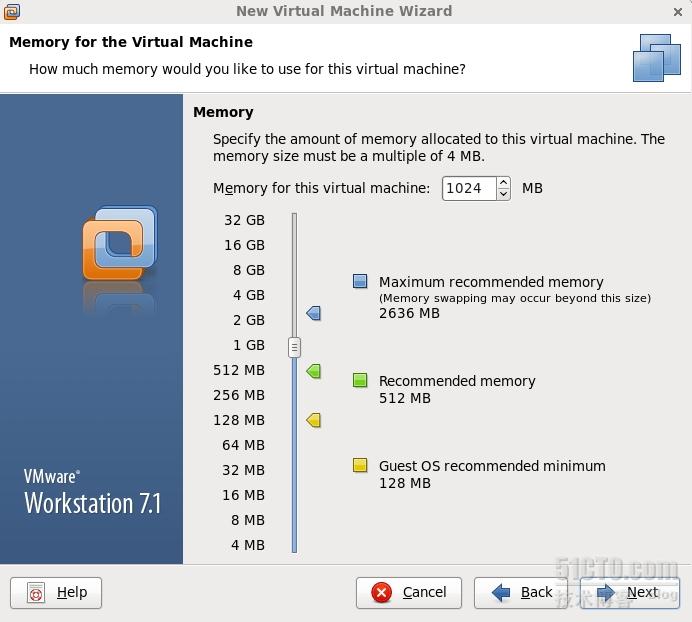Cancel the New Virtual Machine Wizard
The width and height of the screenshot is (692, 622).
click(409, 592)
